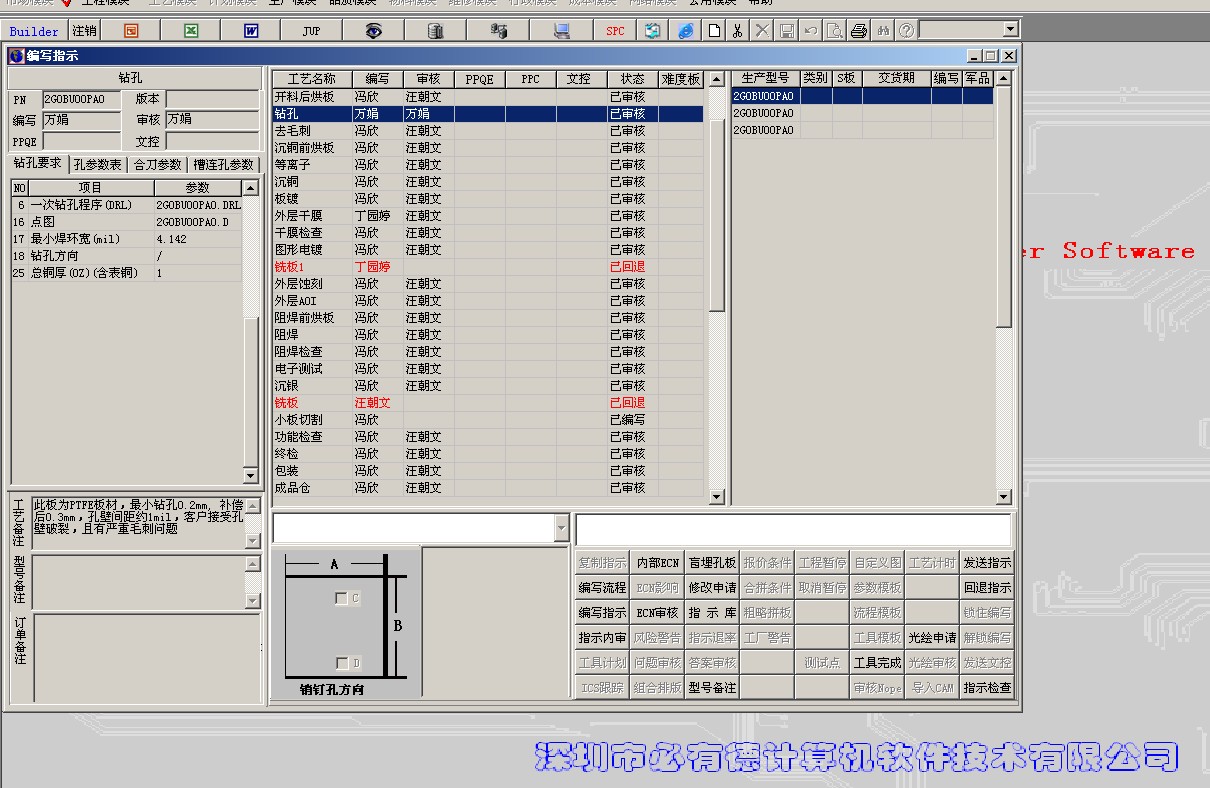Image resolution: width=1210 pixels, height=788 pixels.
Task: Open the Word export icon in toolbar
Action: (251, 31)
